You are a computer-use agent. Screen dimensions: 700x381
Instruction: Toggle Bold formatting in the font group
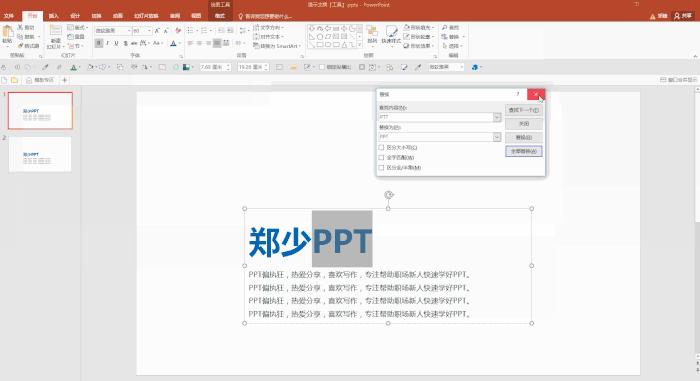tap(99, 43)
